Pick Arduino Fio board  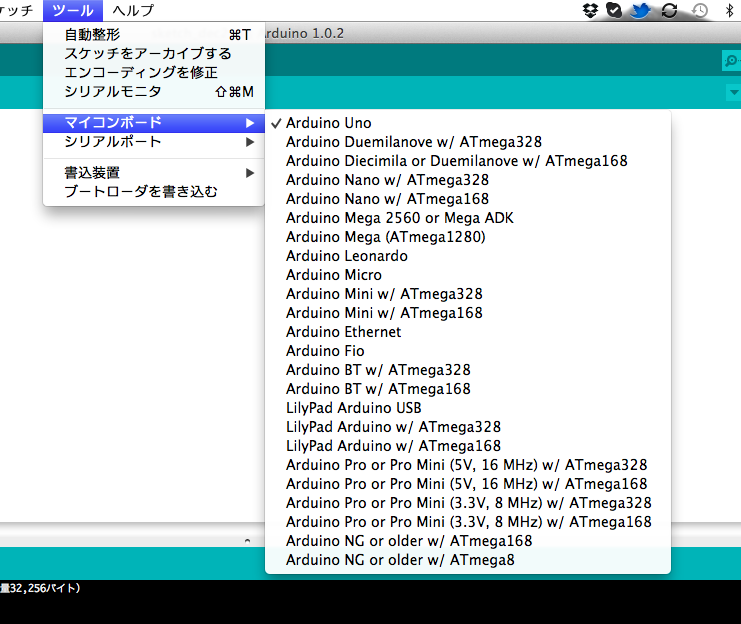coord(468,351)
